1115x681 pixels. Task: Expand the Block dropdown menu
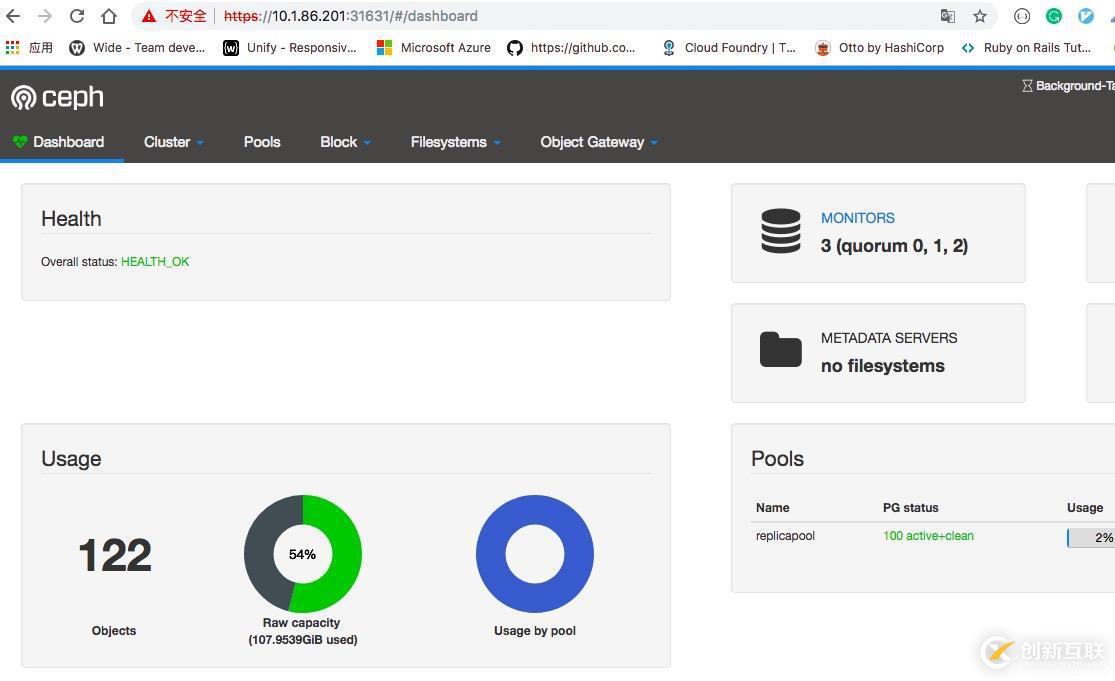pos(345,142)
